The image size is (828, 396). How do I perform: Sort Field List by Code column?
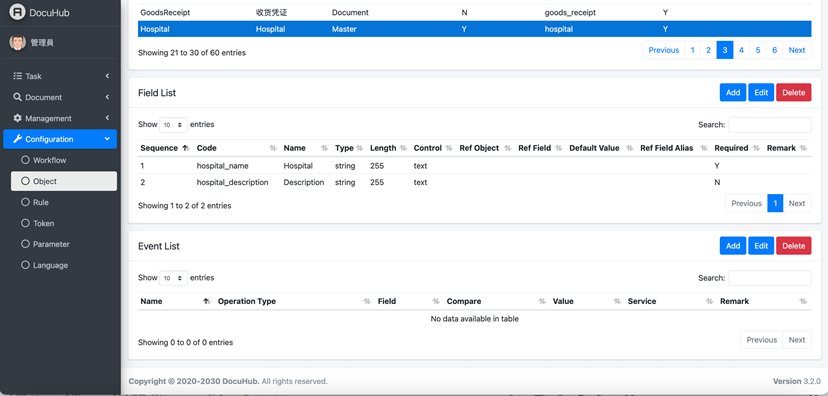[x=238, y=148]
